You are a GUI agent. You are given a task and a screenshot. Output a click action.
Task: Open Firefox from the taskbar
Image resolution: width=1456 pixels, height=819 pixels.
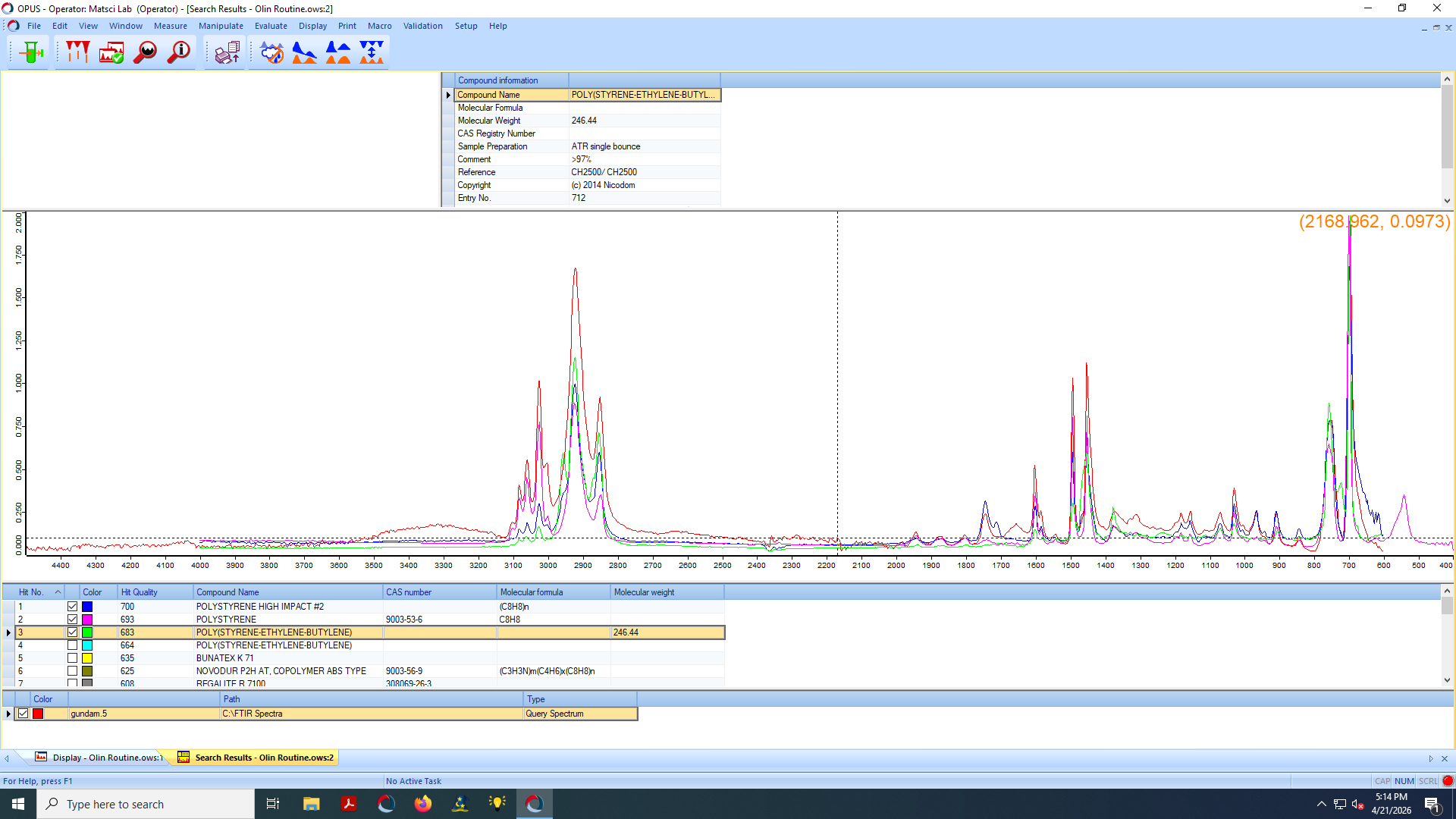click(422, 804)
